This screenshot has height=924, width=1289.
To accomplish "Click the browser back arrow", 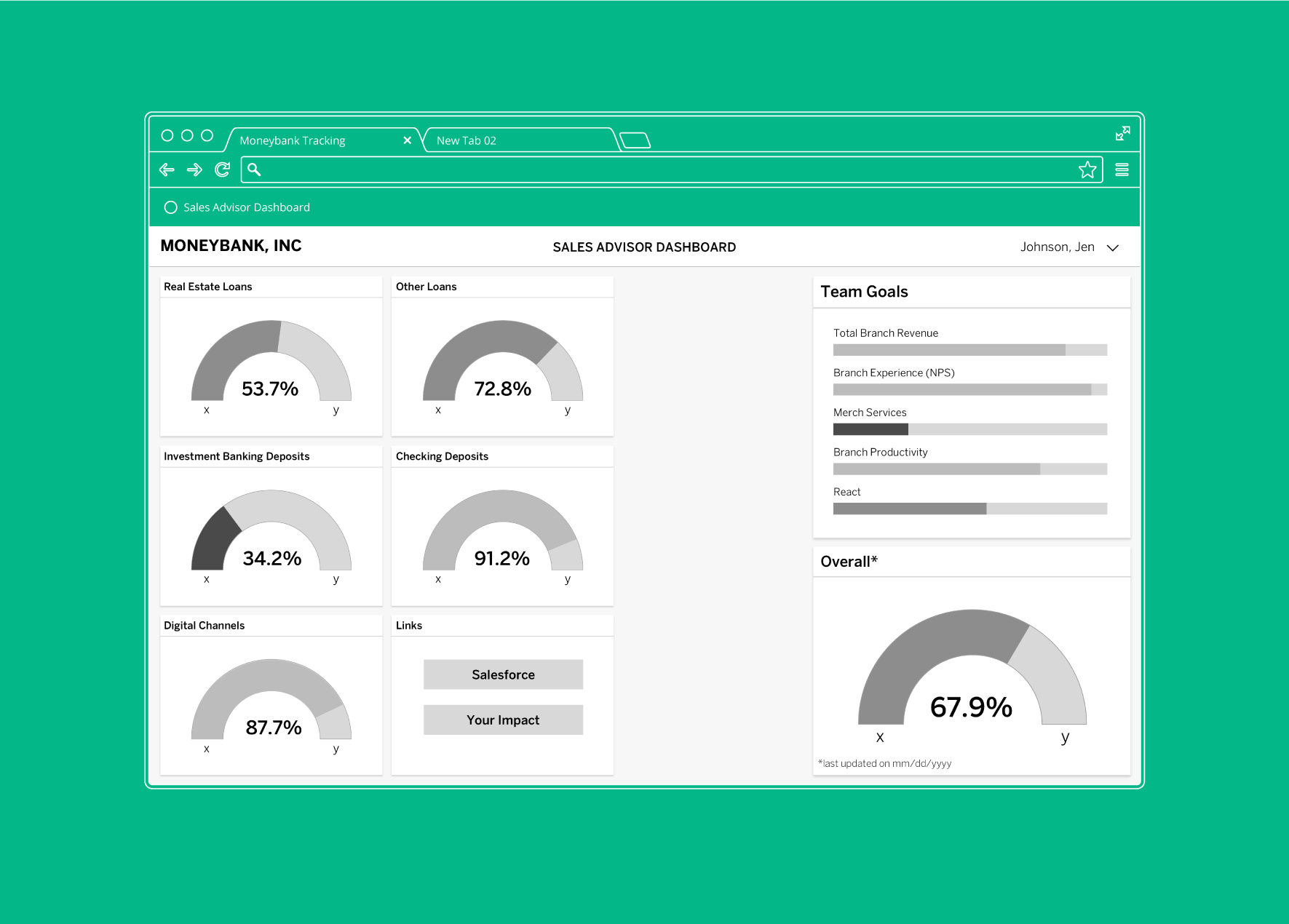I will 167,170.
